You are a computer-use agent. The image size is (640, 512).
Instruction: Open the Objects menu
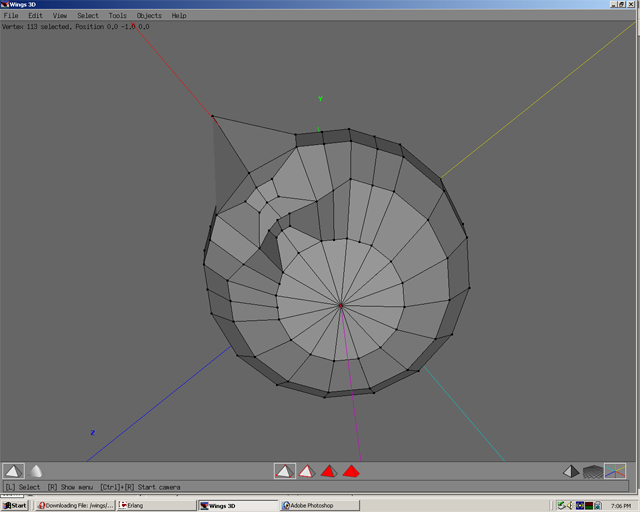[149, 16]
